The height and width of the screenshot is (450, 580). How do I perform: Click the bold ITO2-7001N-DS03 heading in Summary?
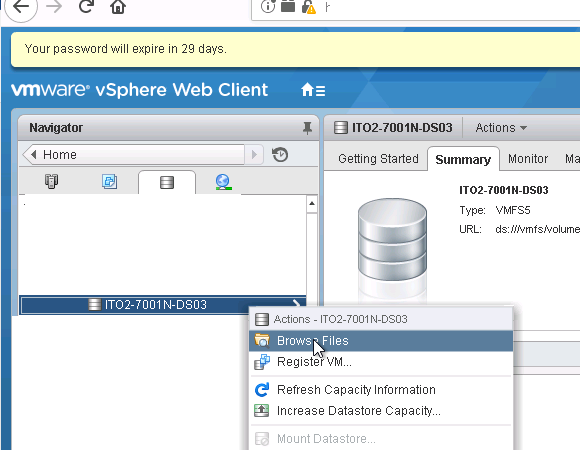click(504, 190)
